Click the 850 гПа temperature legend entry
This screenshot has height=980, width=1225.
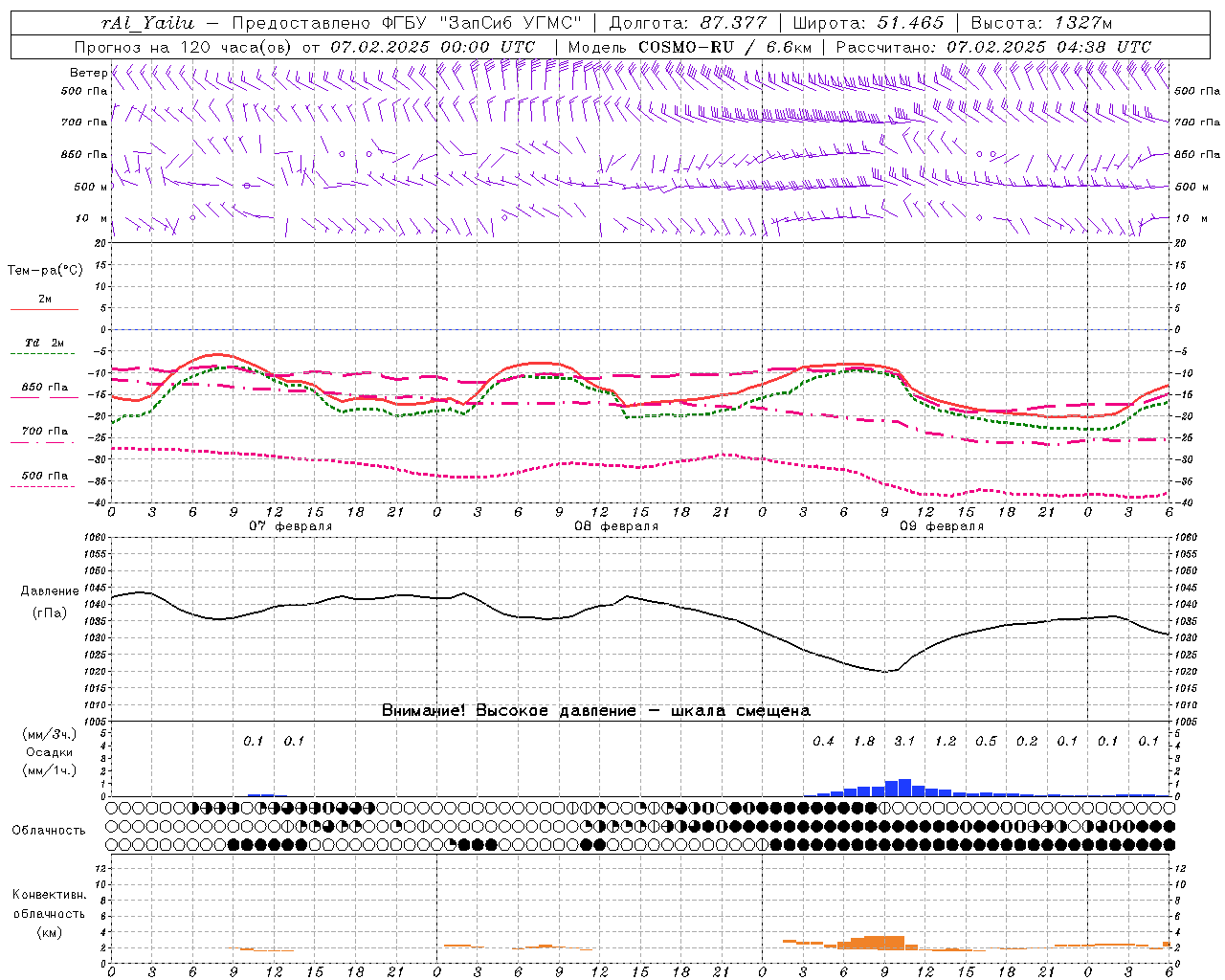click(x=44, y=388)
